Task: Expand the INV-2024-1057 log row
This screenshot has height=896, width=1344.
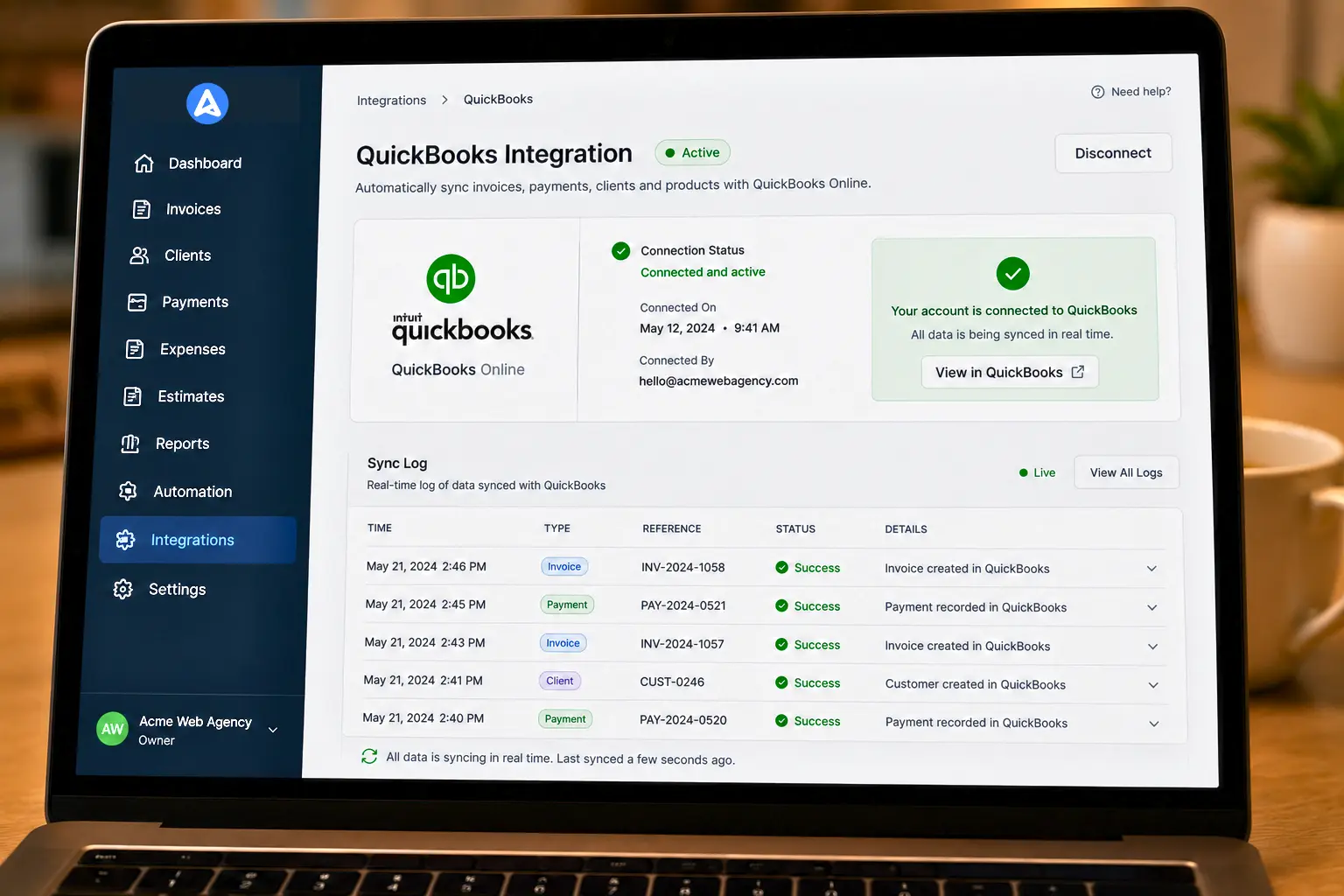Action: tap(1152, 647)
